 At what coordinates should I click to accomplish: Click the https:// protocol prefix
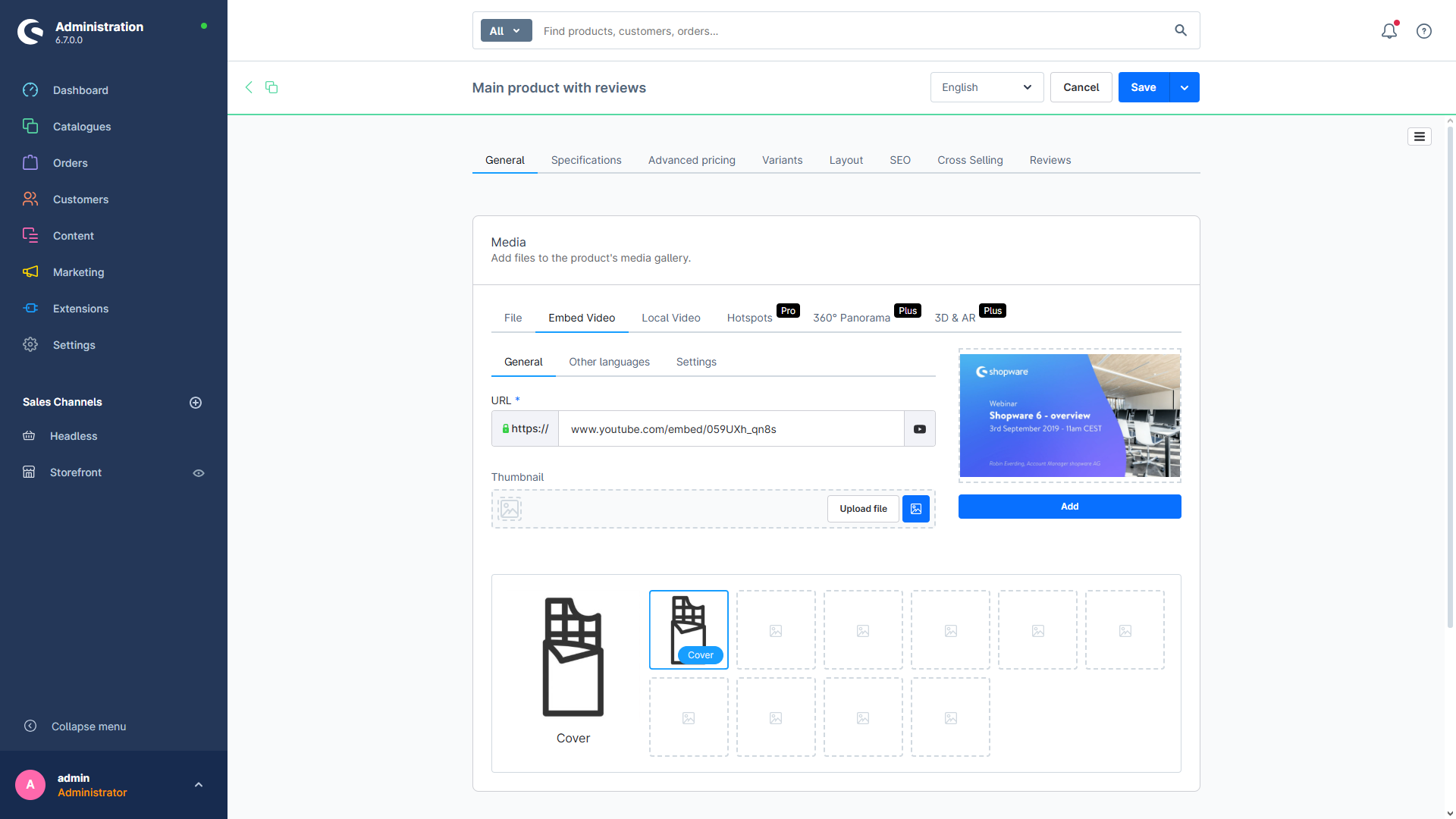pyautogui.click(x=525, y=429)
